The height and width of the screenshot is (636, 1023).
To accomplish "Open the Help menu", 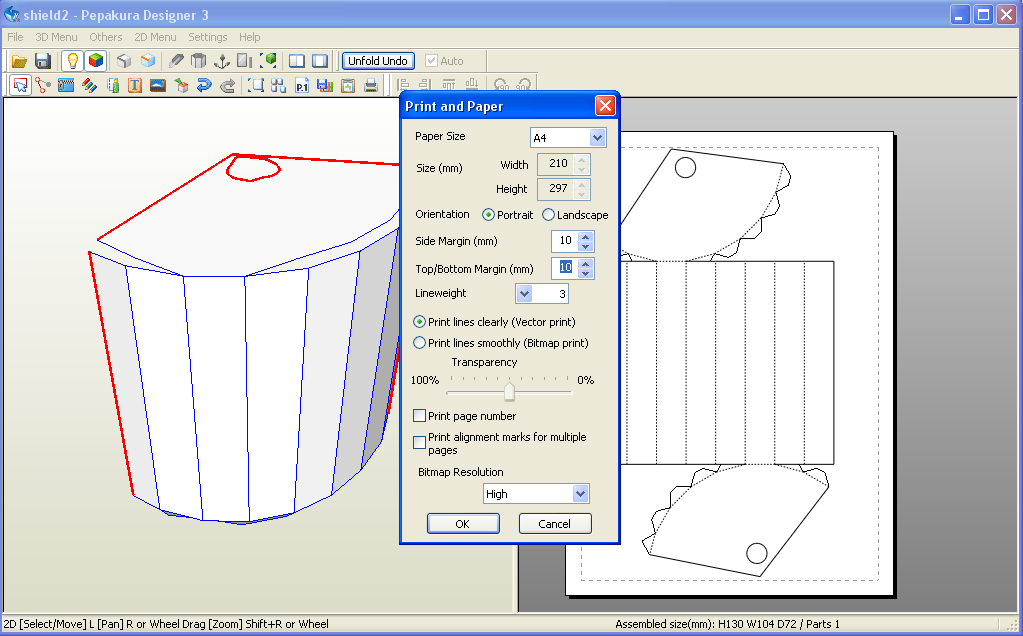I will pos(249,37).
